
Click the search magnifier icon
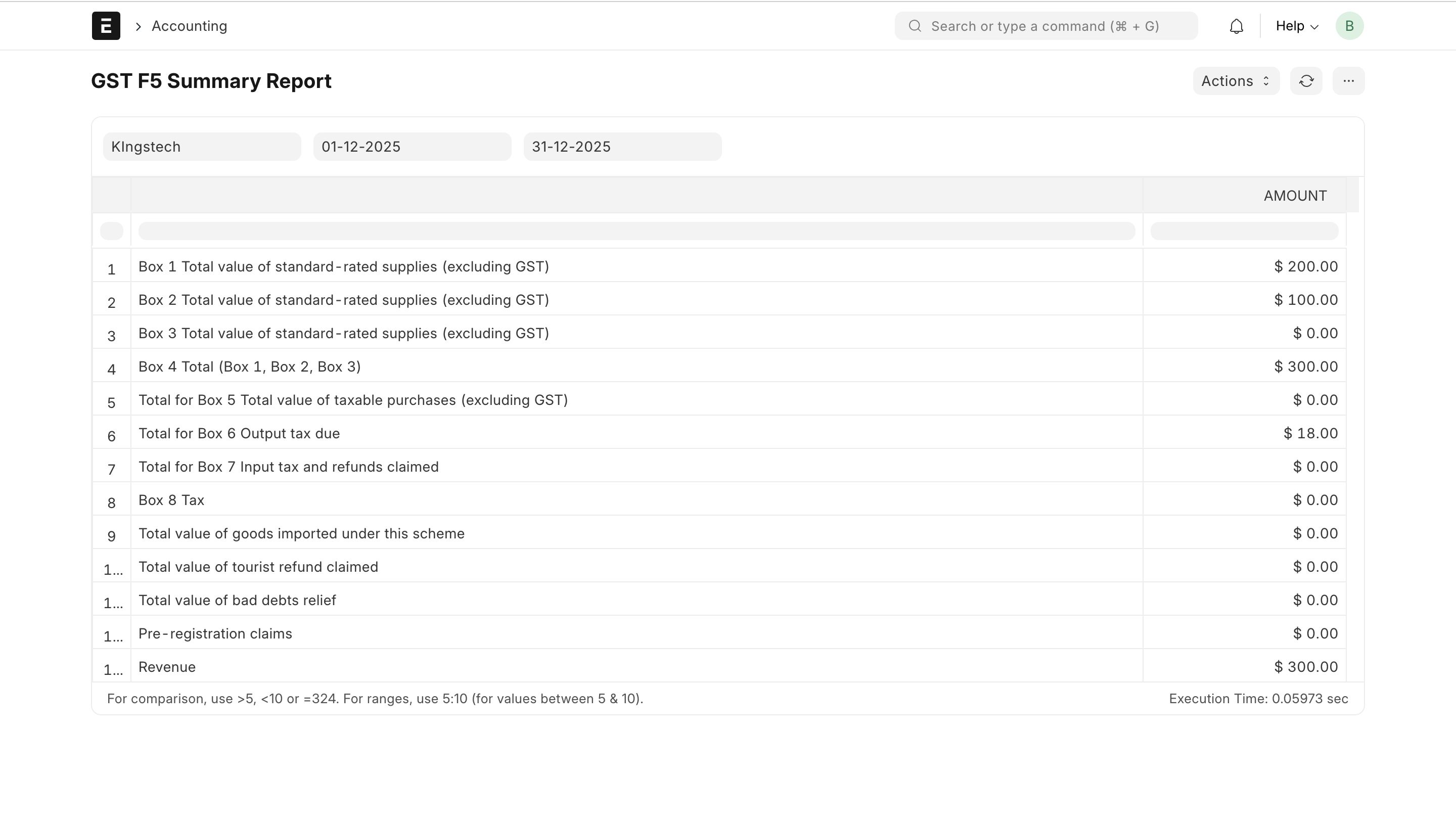pos(915,26)
